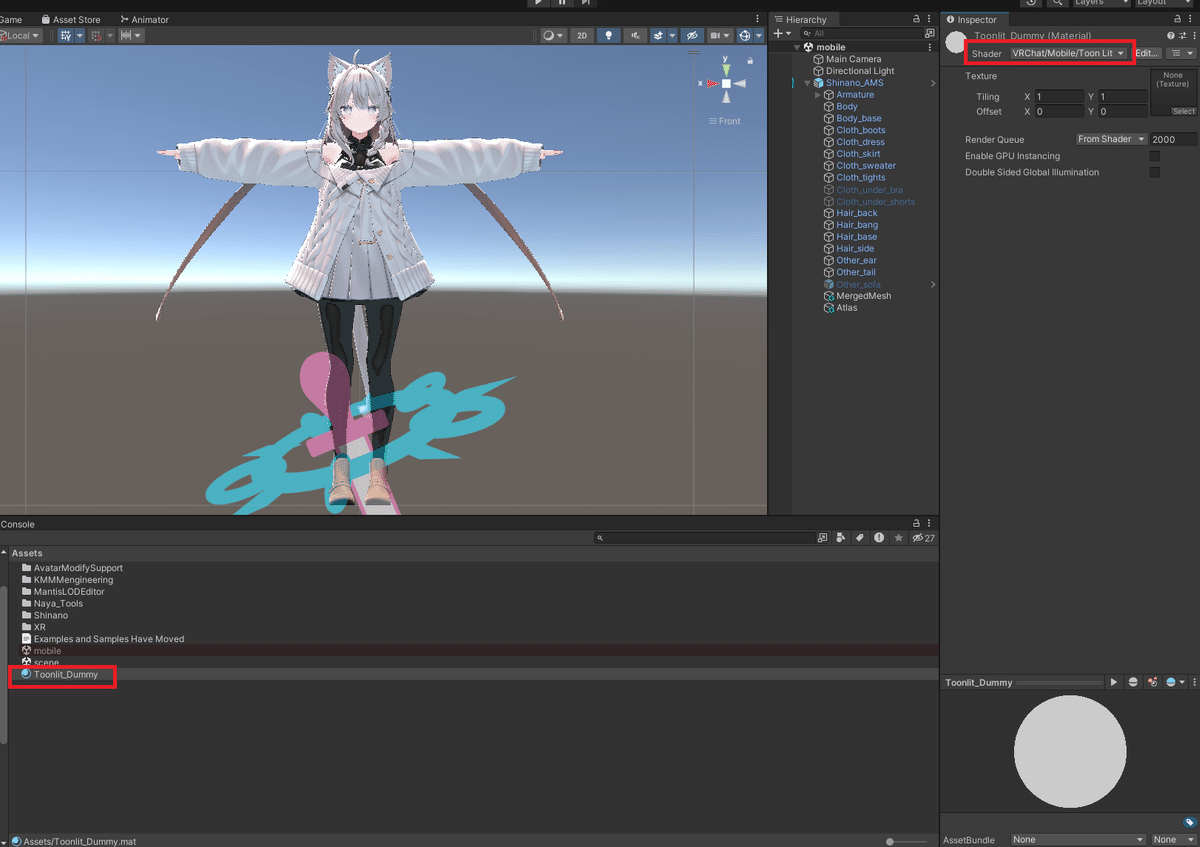Toggle hidden objects visibility in Scene
The image size is (1200, 847).
click(691, 35)
